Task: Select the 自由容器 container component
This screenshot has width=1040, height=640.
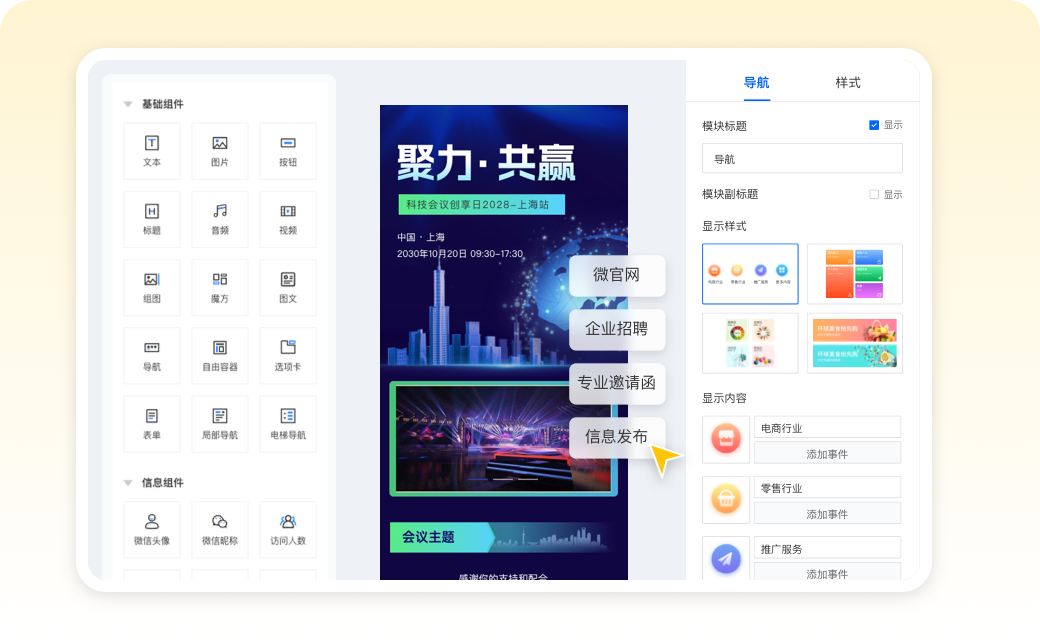Action: 220,355
